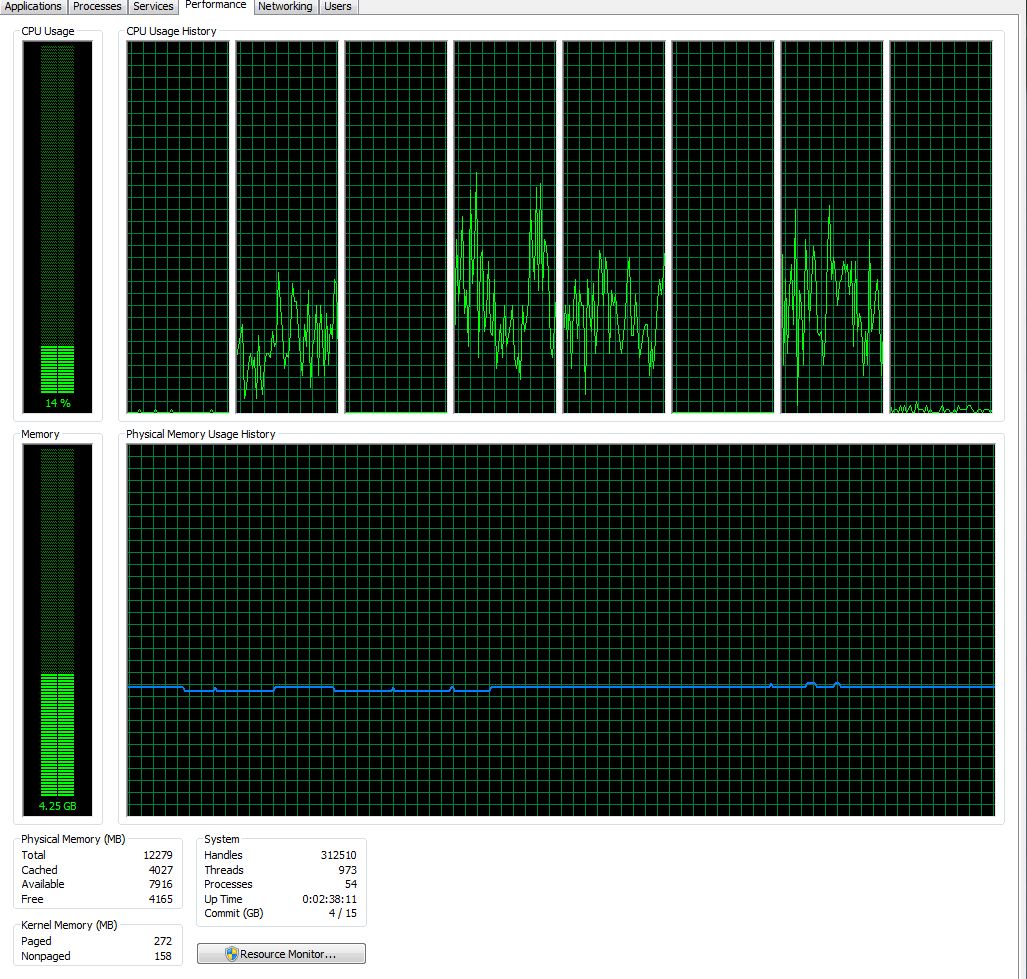Switch to the Applications tab
The width and height of the screenshot is (1027, 979).
click(34, 7)
